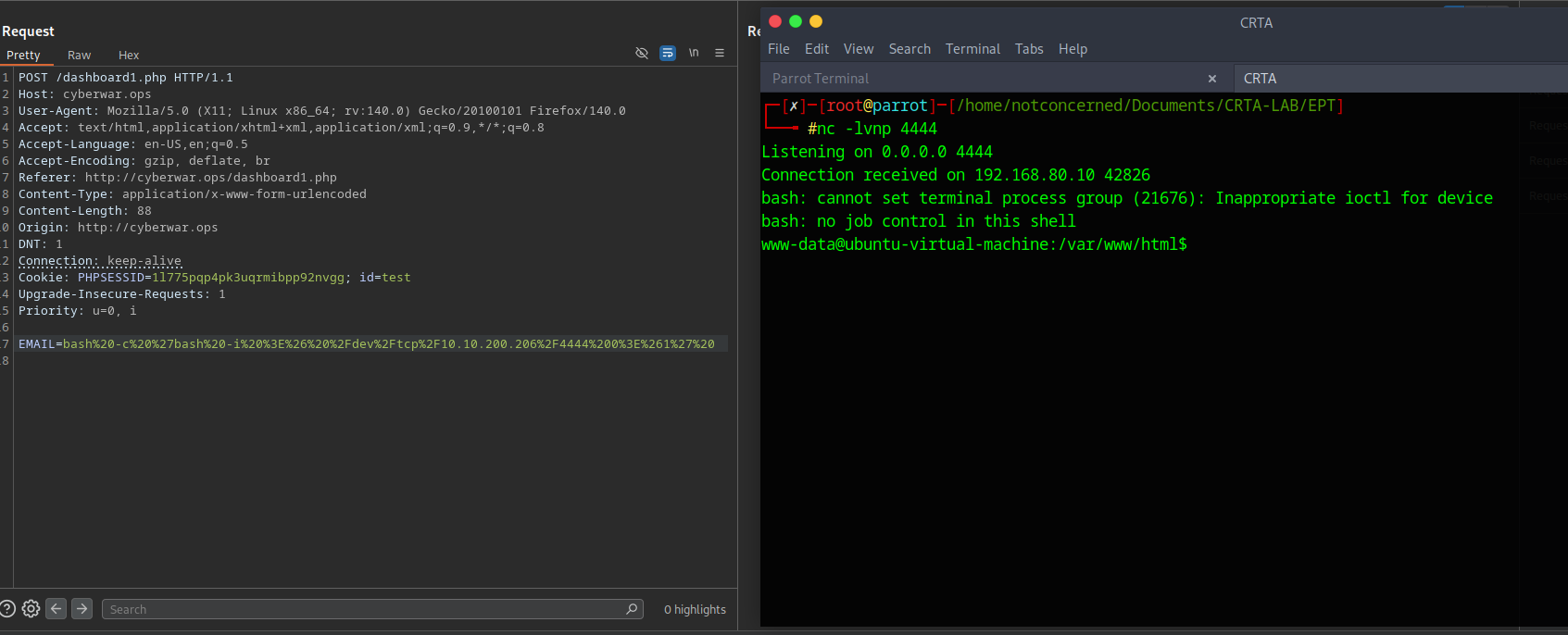The width and height of the screenshot is (1568, 635).
Task: Click the Origin header line
Action: point(118,228)
